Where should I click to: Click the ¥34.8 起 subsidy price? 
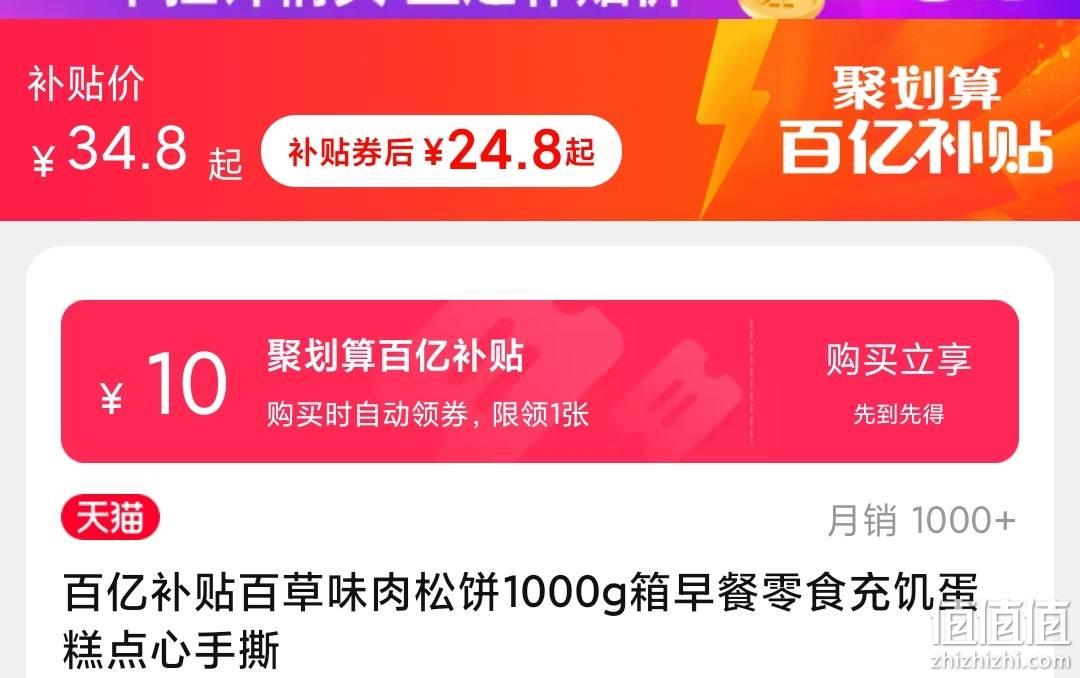[x=137, y=152]
